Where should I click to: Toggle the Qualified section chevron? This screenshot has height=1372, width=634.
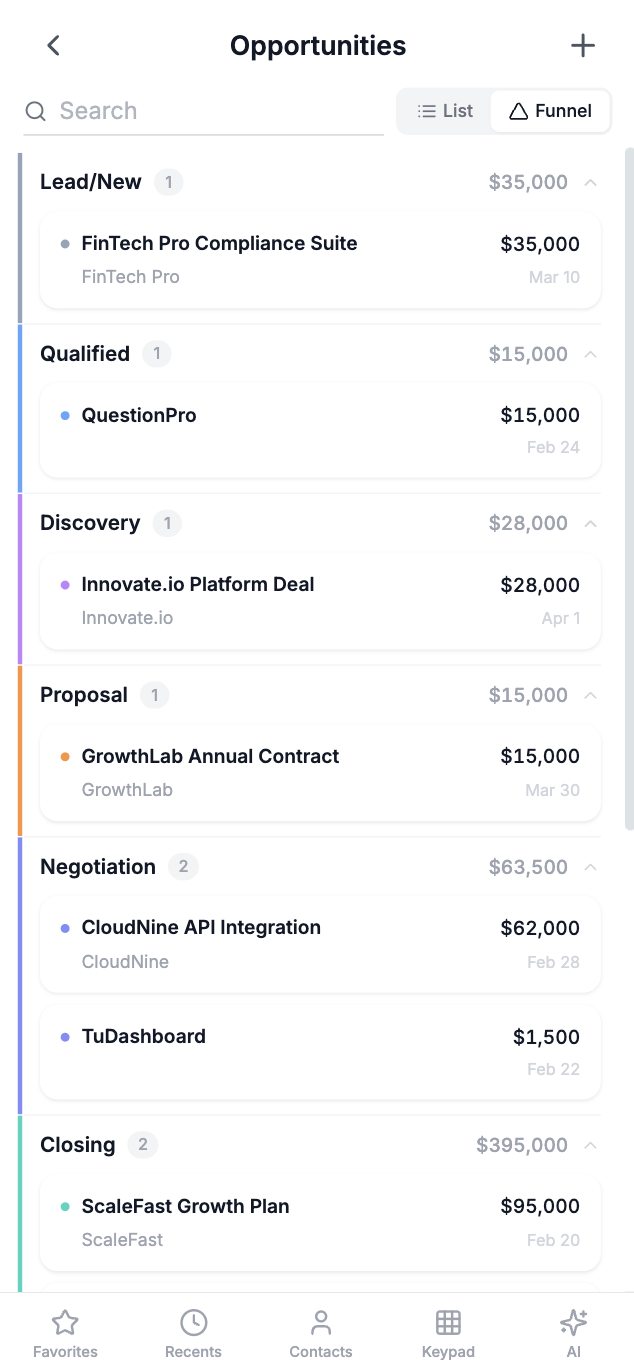pos(591,354)
